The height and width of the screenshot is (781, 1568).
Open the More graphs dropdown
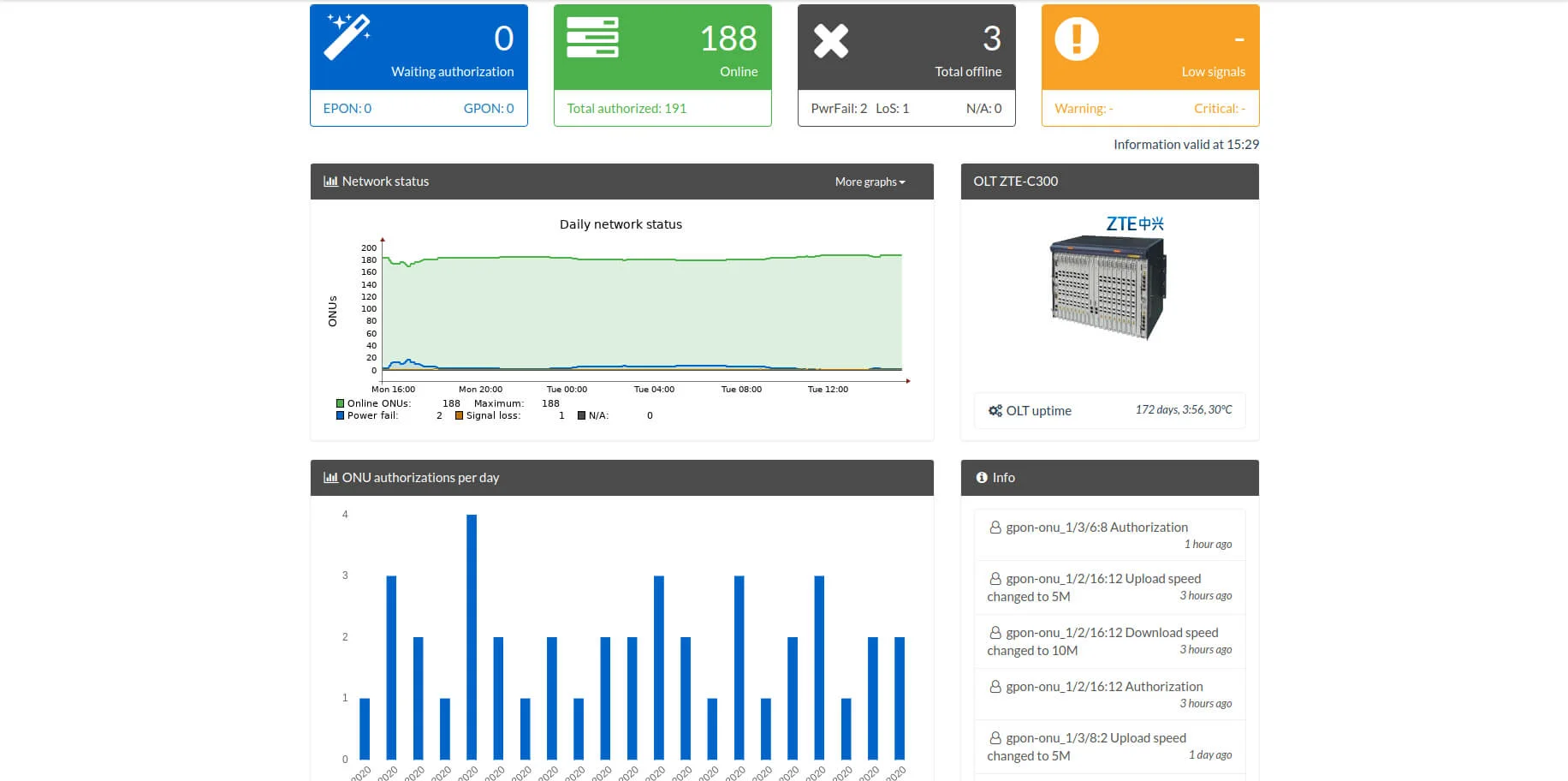click(870, 182)
